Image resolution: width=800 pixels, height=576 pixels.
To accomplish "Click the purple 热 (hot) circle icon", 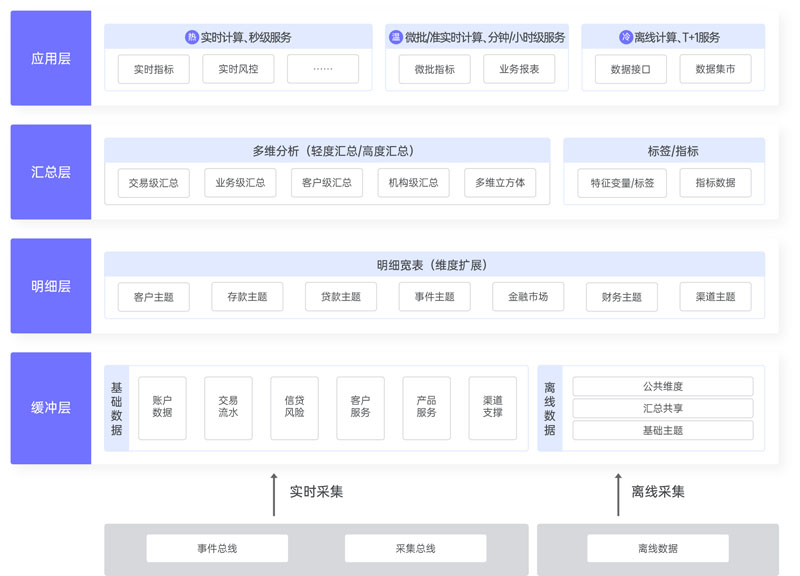I will pos(192,37).
